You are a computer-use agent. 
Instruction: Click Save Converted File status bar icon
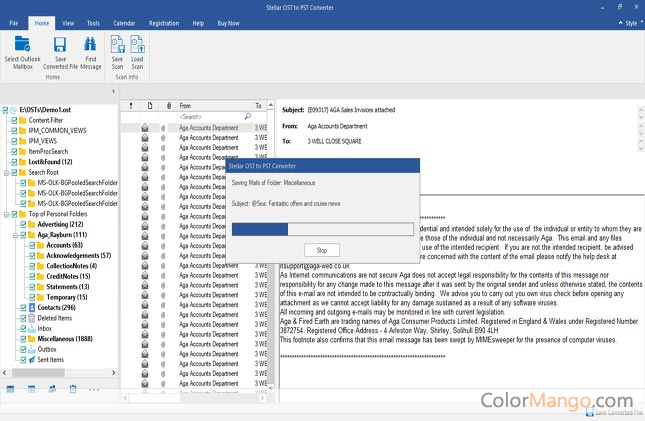pyautogui.click(x=590, y=412)
